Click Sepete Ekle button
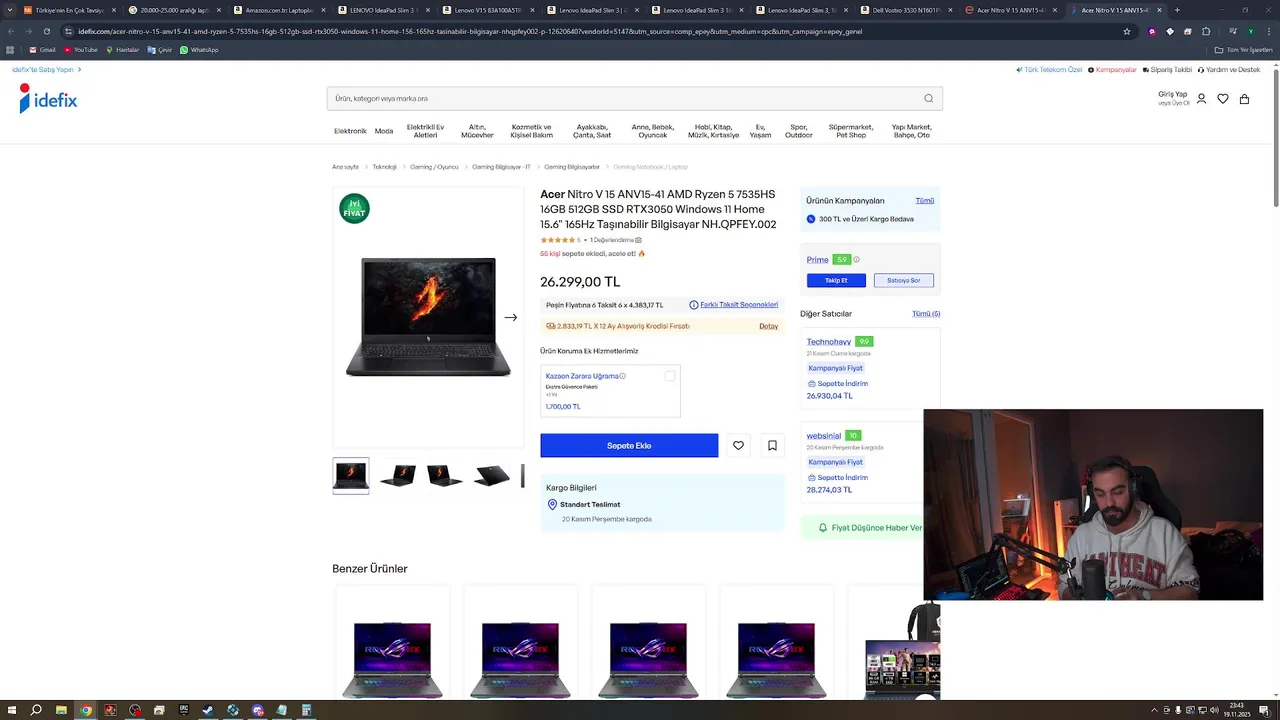 point(629,446)
